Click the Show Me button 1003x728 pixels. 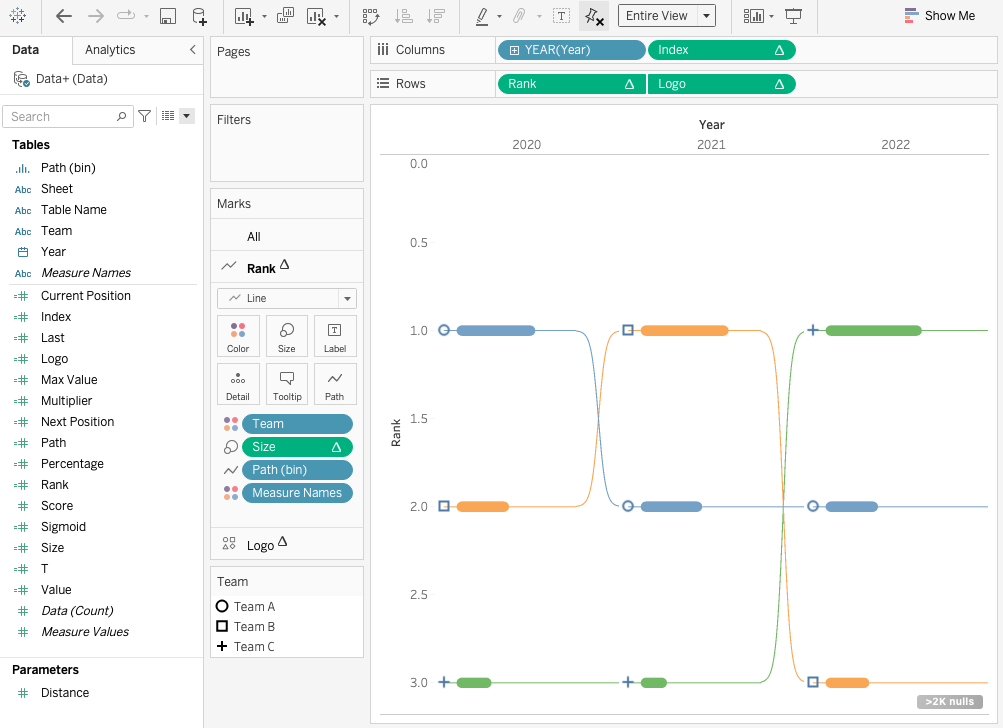[940, 16]
